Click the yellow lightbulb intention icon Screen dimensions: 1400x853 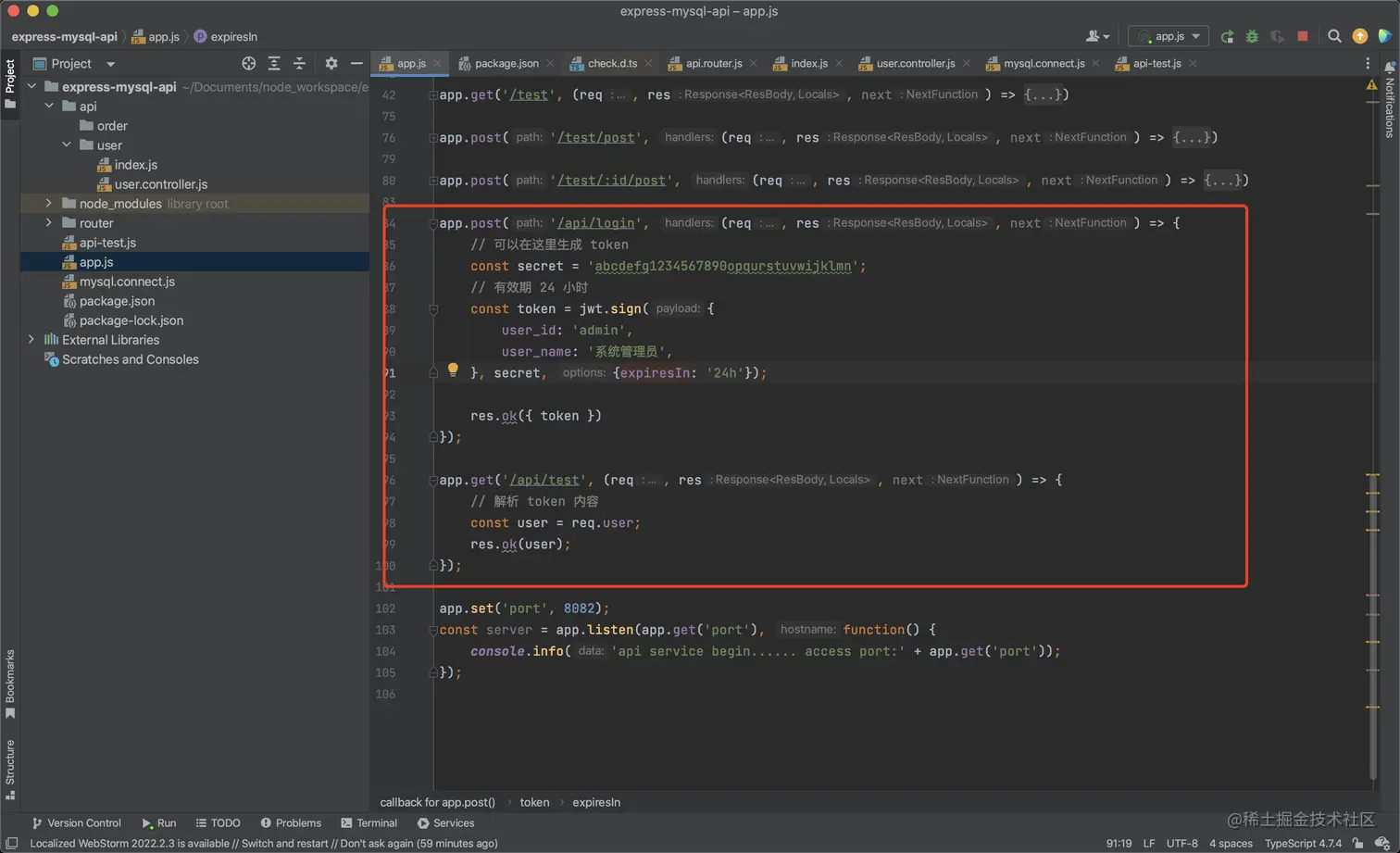point(453,370)
